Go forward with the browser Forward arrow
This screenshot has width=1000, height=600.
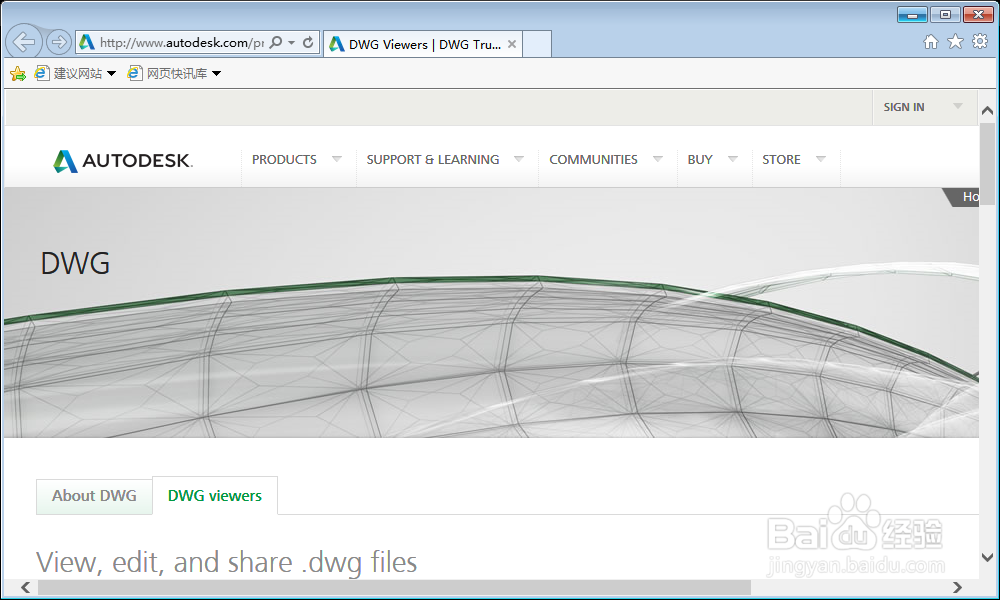[59, 42]
